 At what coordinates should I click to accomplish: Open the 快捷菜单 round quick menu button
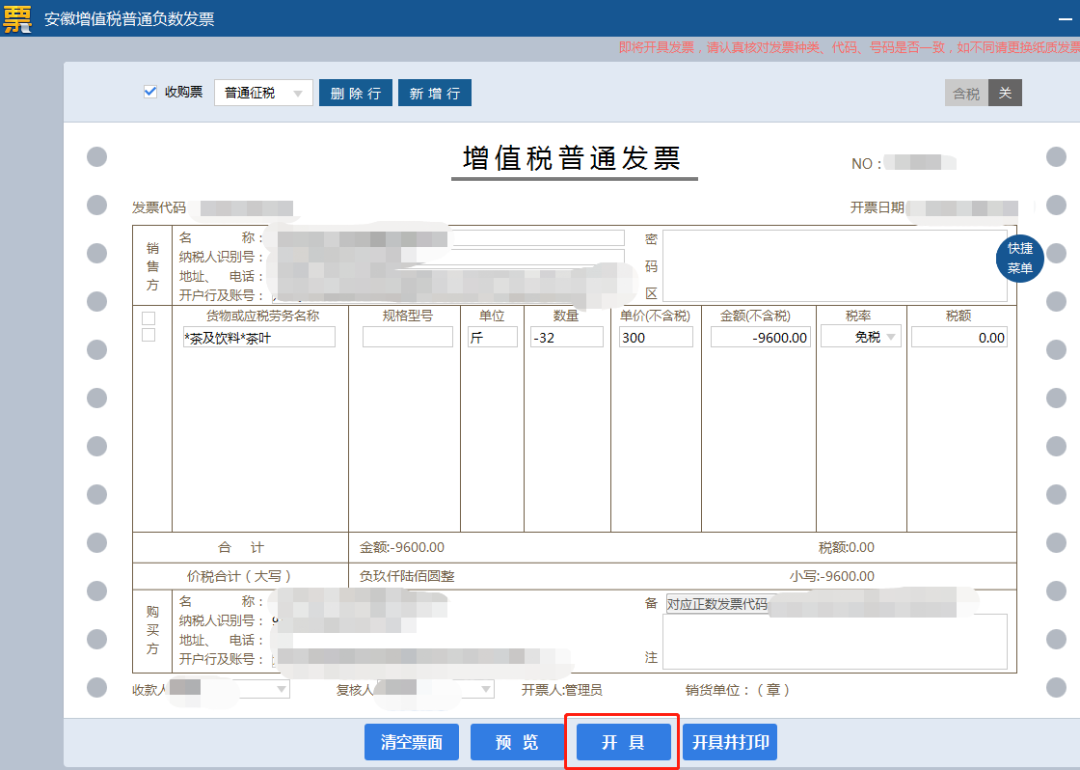[x=1019, y=258]
